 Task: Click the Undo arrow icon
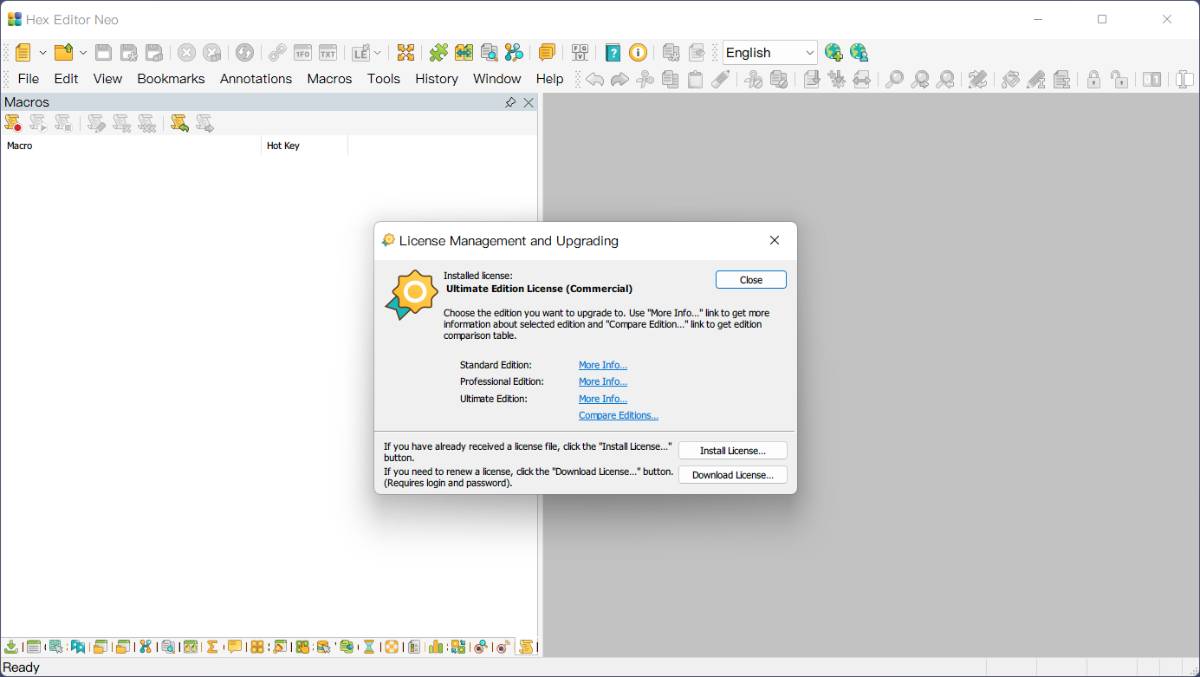click(x=595, y=79)
